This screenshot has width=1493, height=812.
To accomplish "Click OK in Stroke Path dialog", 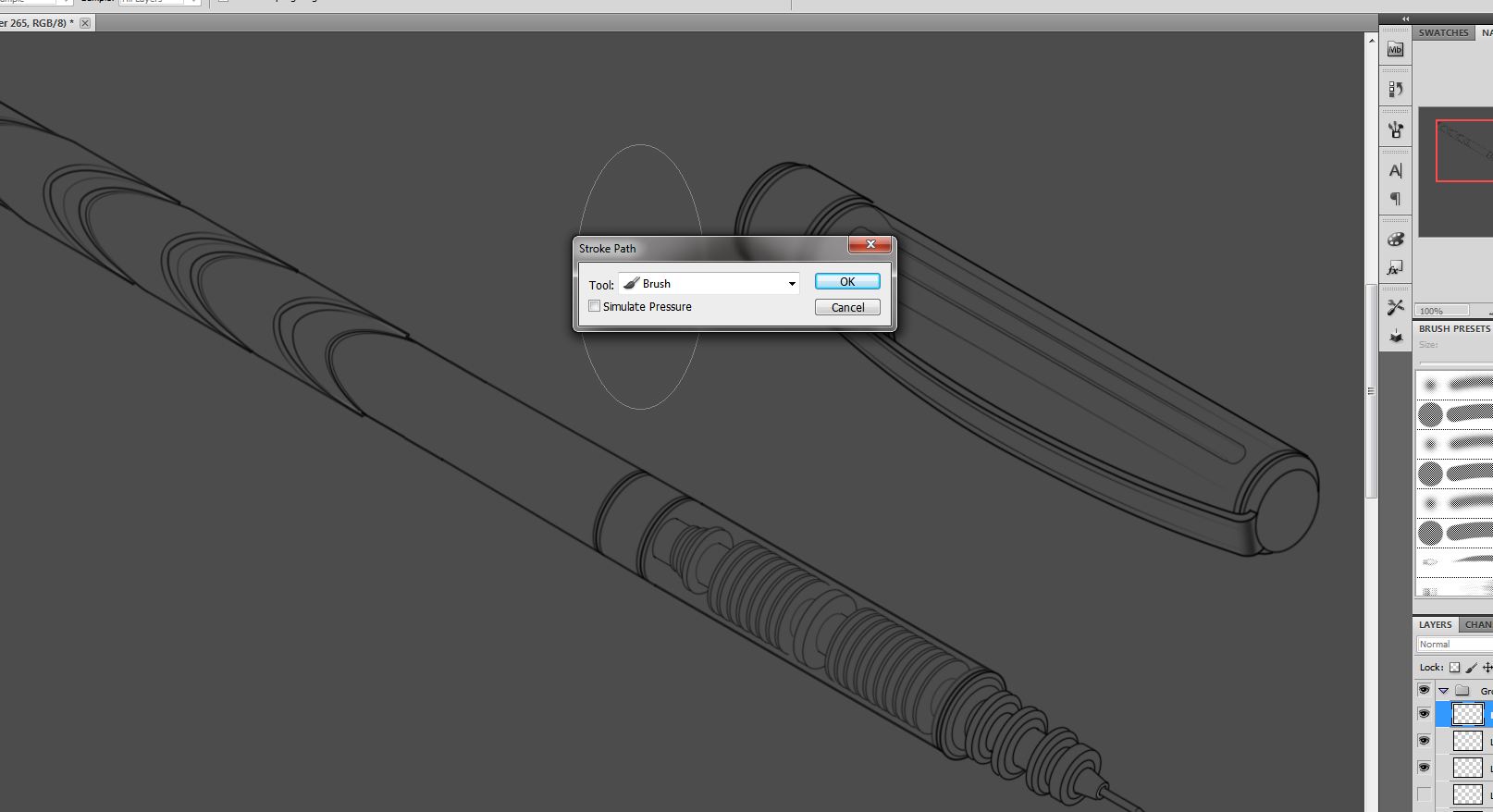I will pyautogui.click(x=846, y=282).
